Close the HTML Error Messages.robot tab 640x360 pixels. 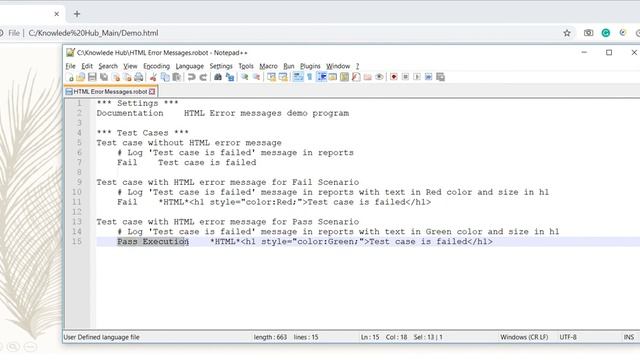(152, 91)
